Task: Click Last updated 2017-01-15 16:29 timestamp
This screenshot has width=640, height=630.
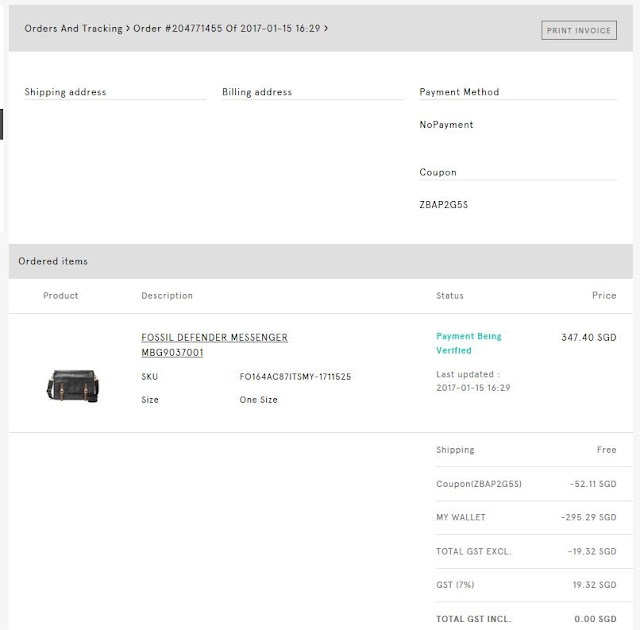Action: tap(473, 381)
